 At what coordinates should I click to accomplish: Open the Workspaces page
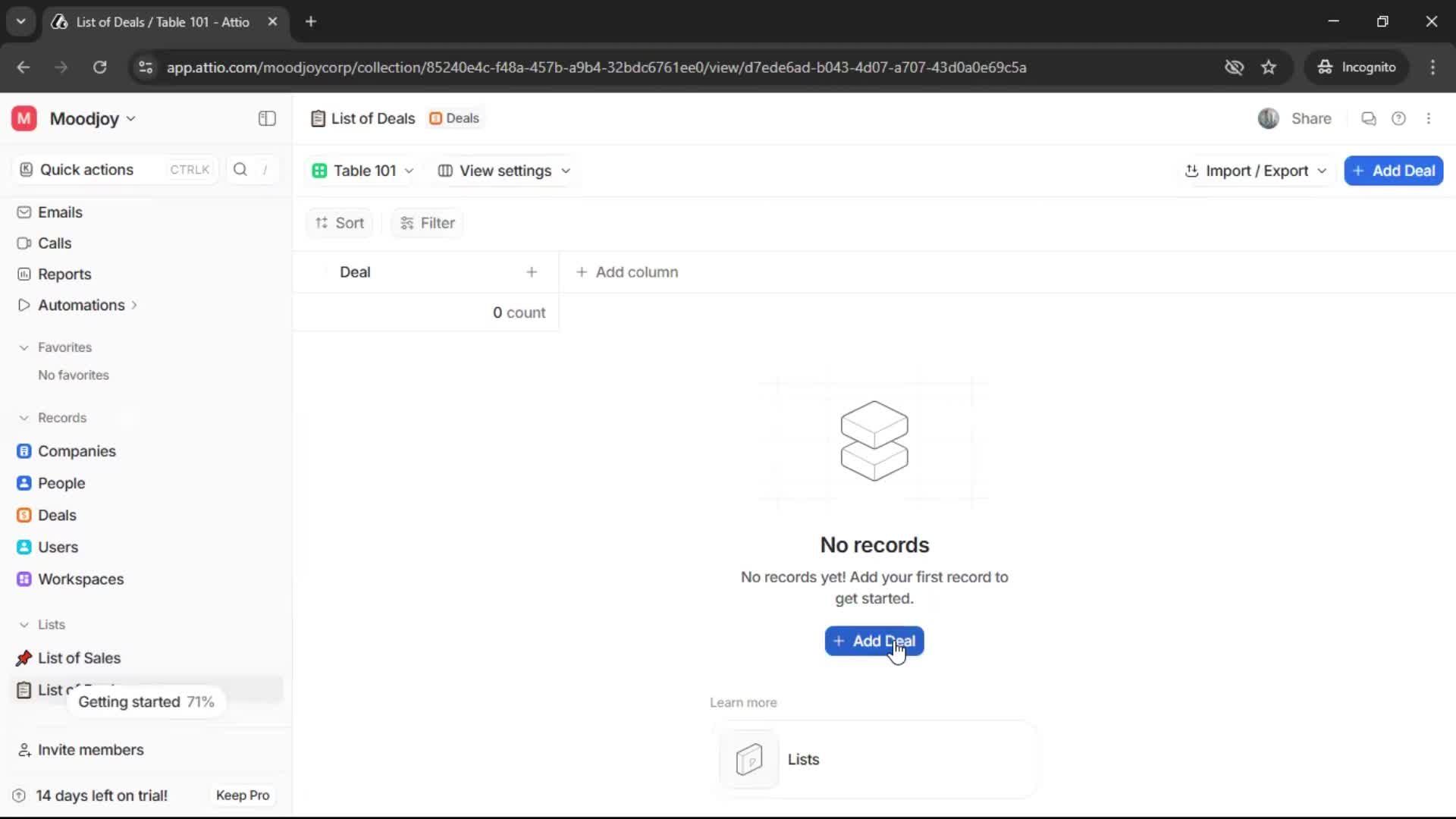point(82,579)
